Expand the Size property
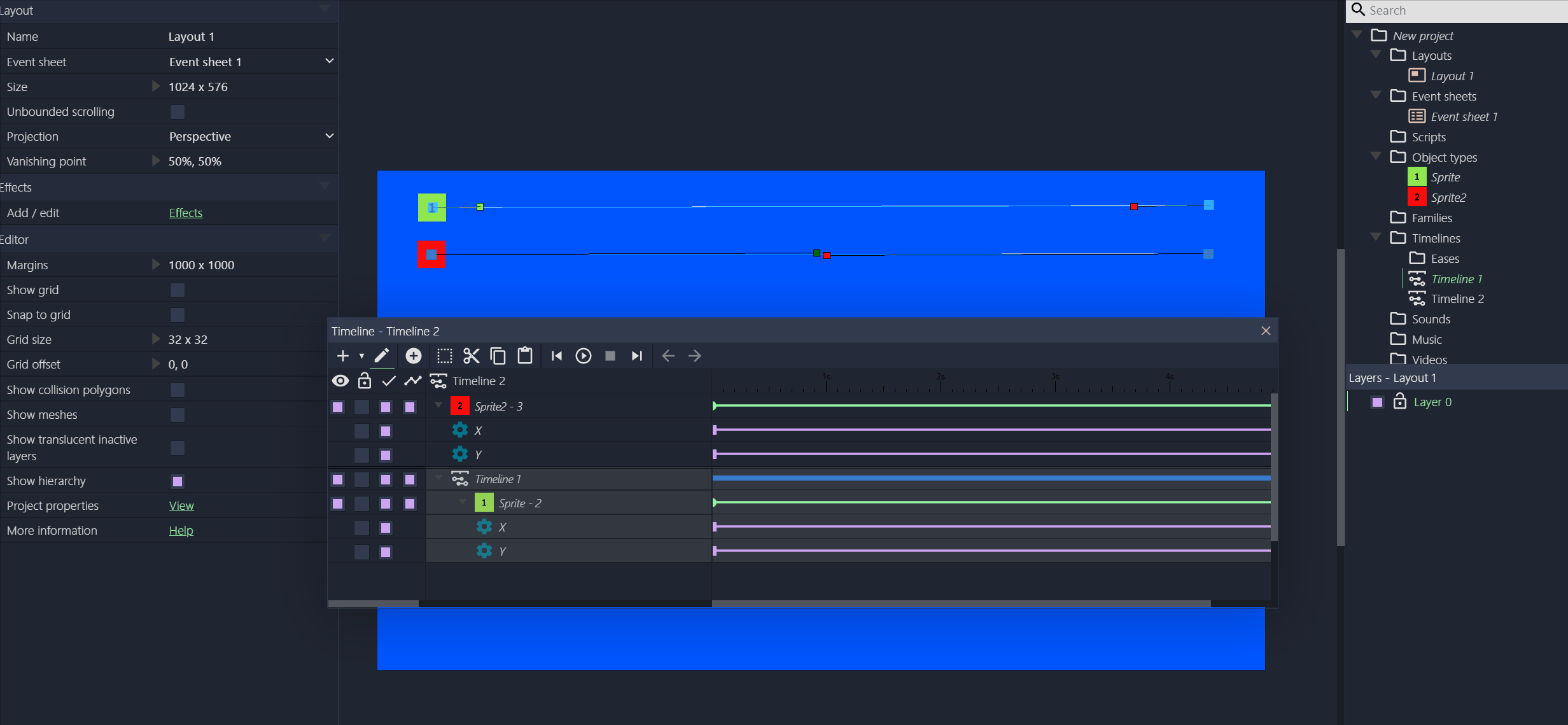 155,86
